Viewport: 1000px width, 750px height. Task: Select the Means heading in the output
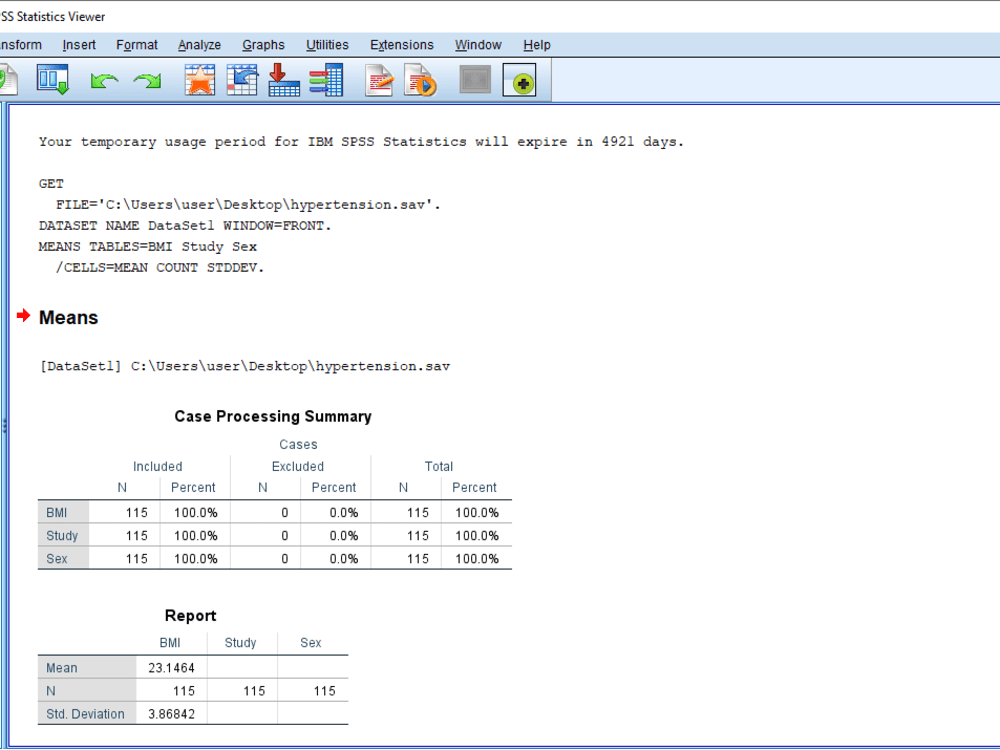coord(67,317)
